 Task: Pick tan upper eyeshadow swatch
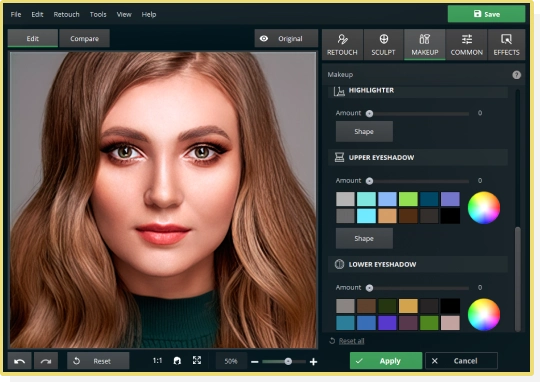coord(387,216)
